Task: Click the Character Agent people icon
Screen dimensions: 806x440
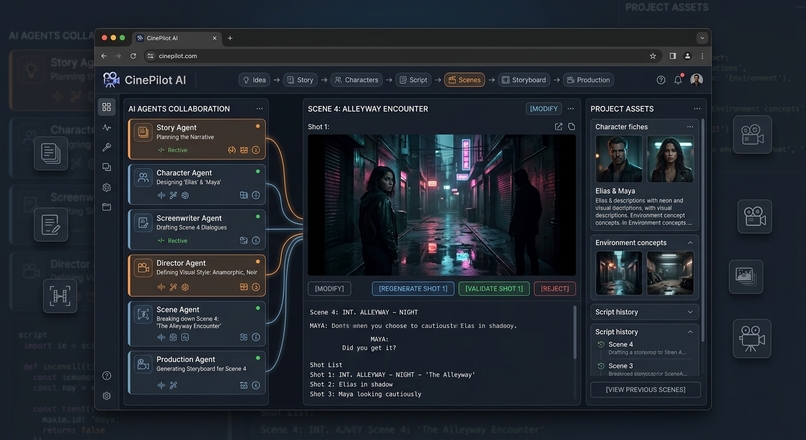Action: pos(143,178)
